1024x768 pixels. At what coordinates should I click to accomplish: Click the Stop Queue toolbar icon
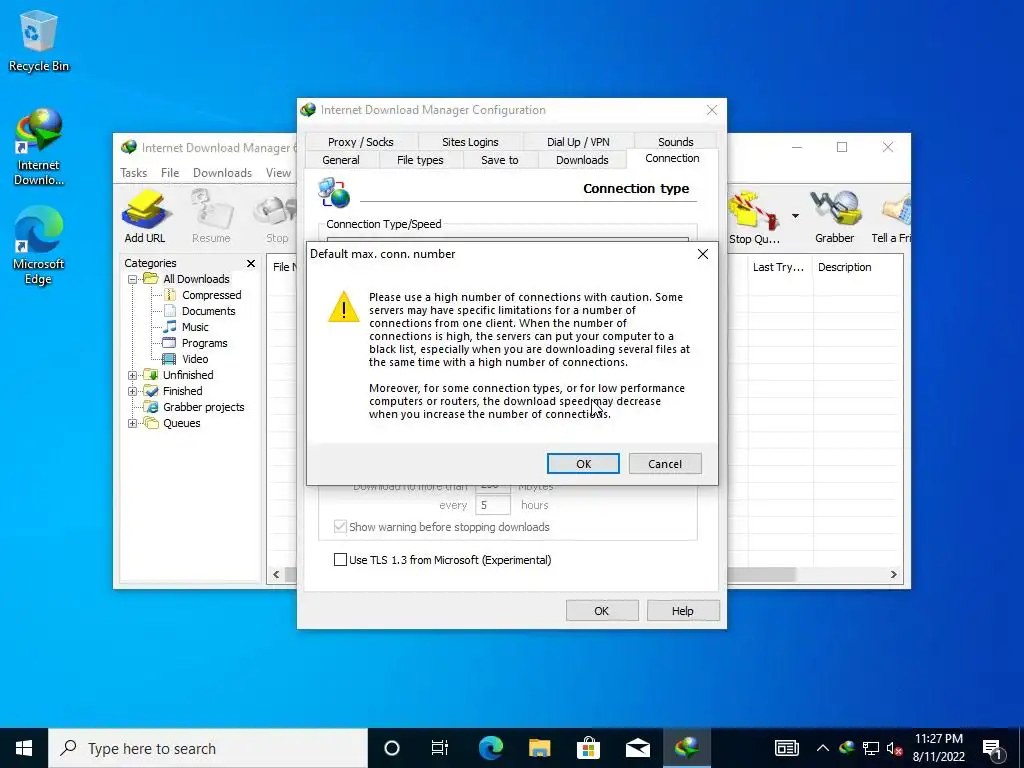754,217
